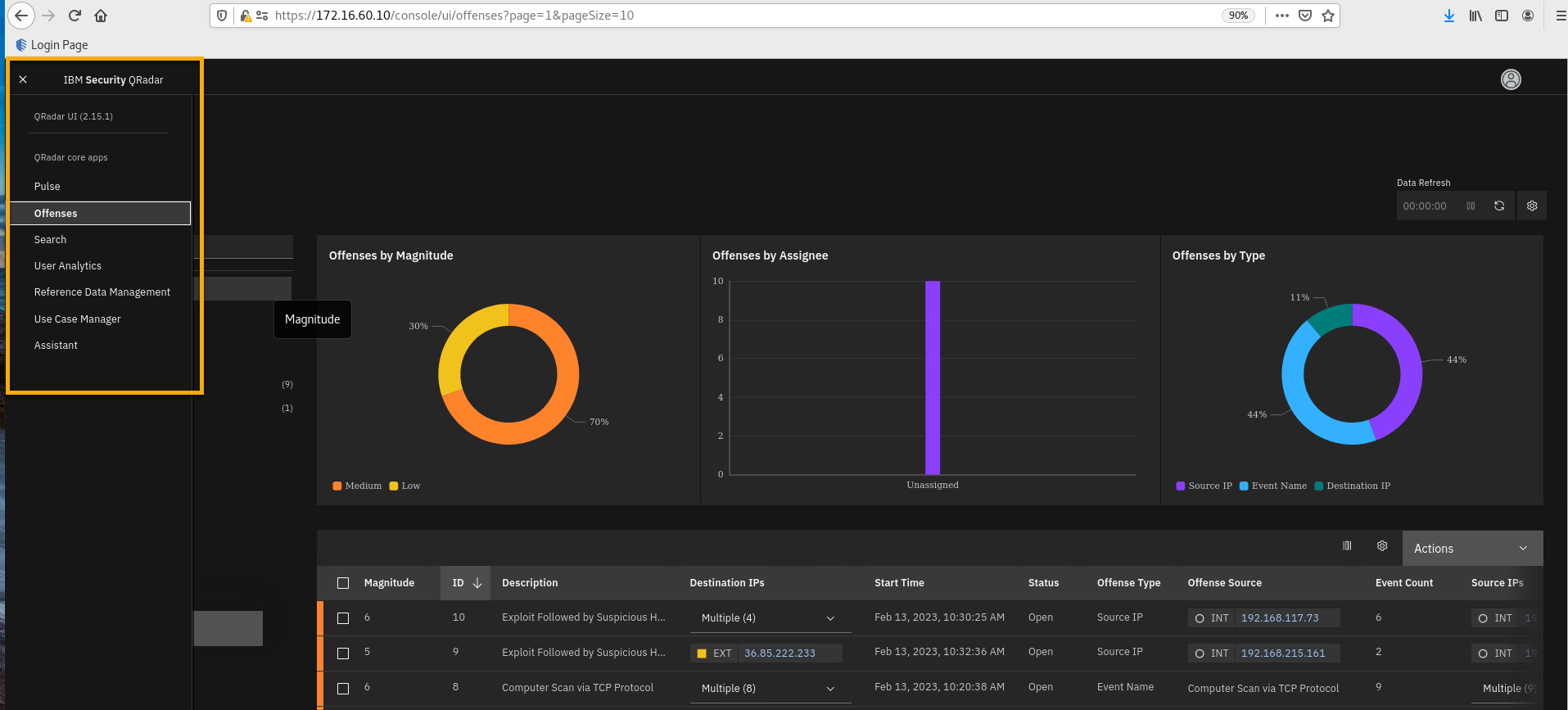Click the Description column header
The width and height of the screenshot is (1568, 710).
click(530, 583)
